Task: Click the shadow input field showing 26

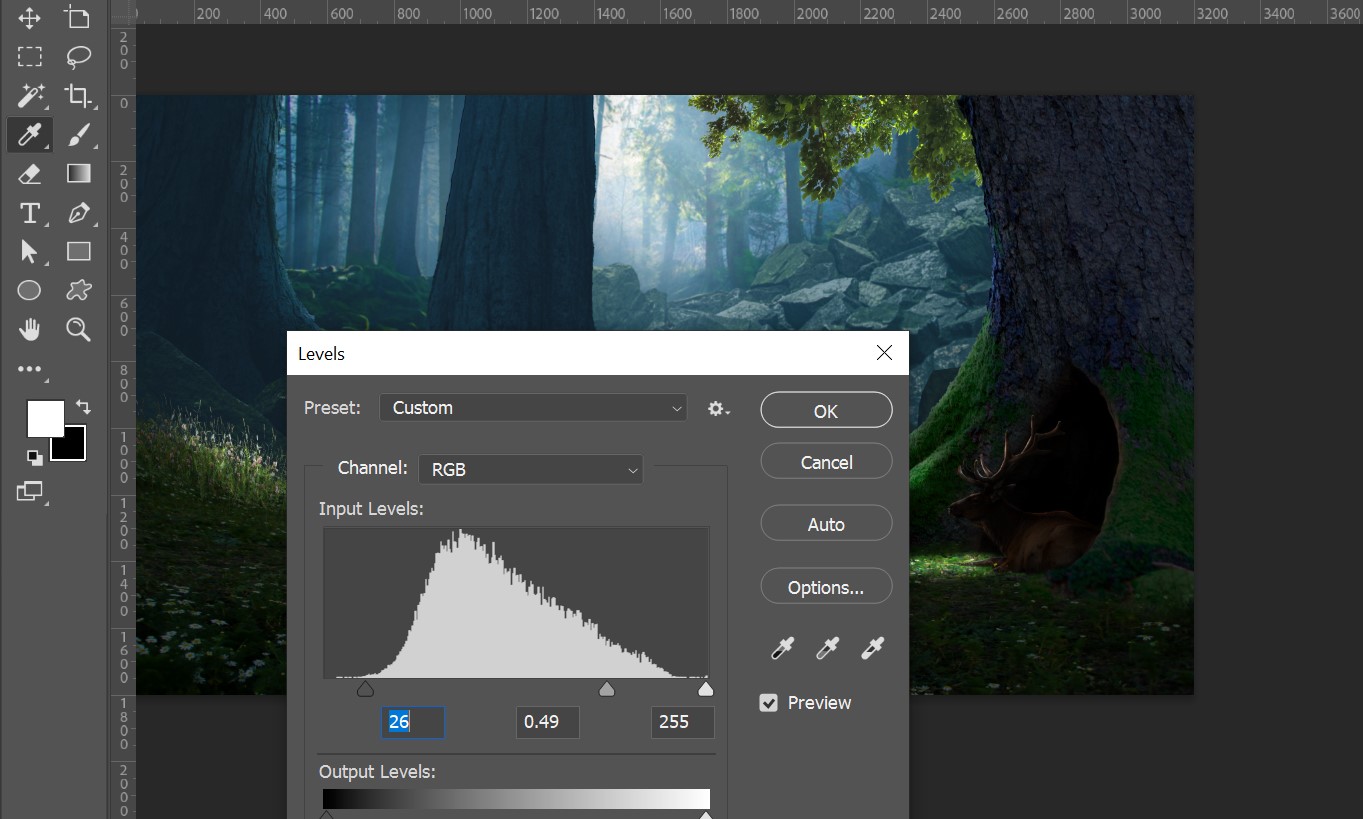Action: [x=413, y=722]
